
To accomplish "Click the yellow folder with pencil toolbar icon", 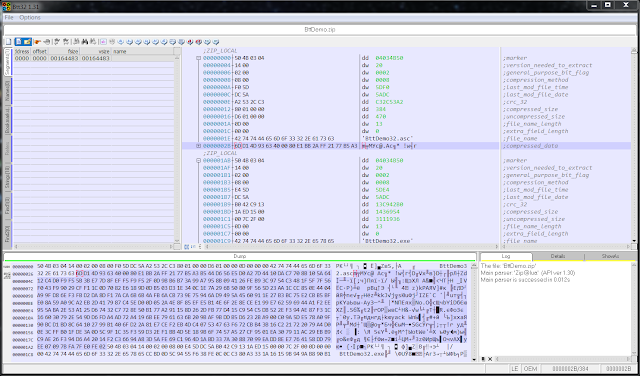I will click(x=27, y=42).
